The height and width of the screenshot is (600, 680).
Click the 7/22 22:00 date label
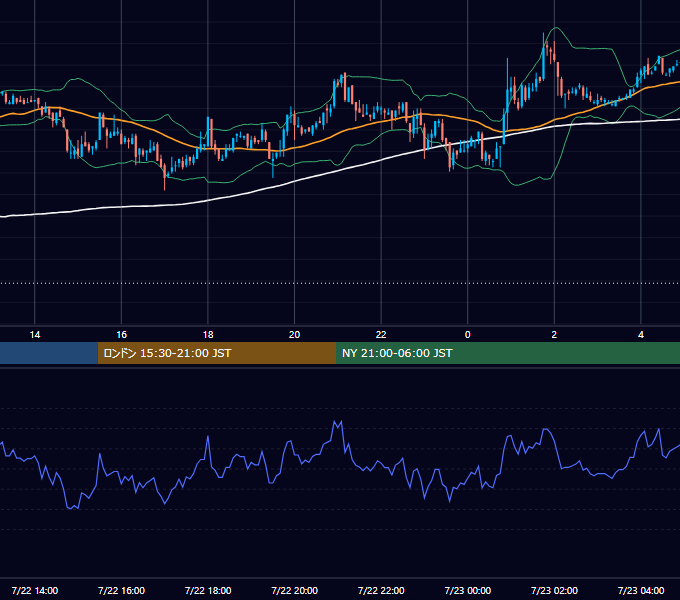381,590
